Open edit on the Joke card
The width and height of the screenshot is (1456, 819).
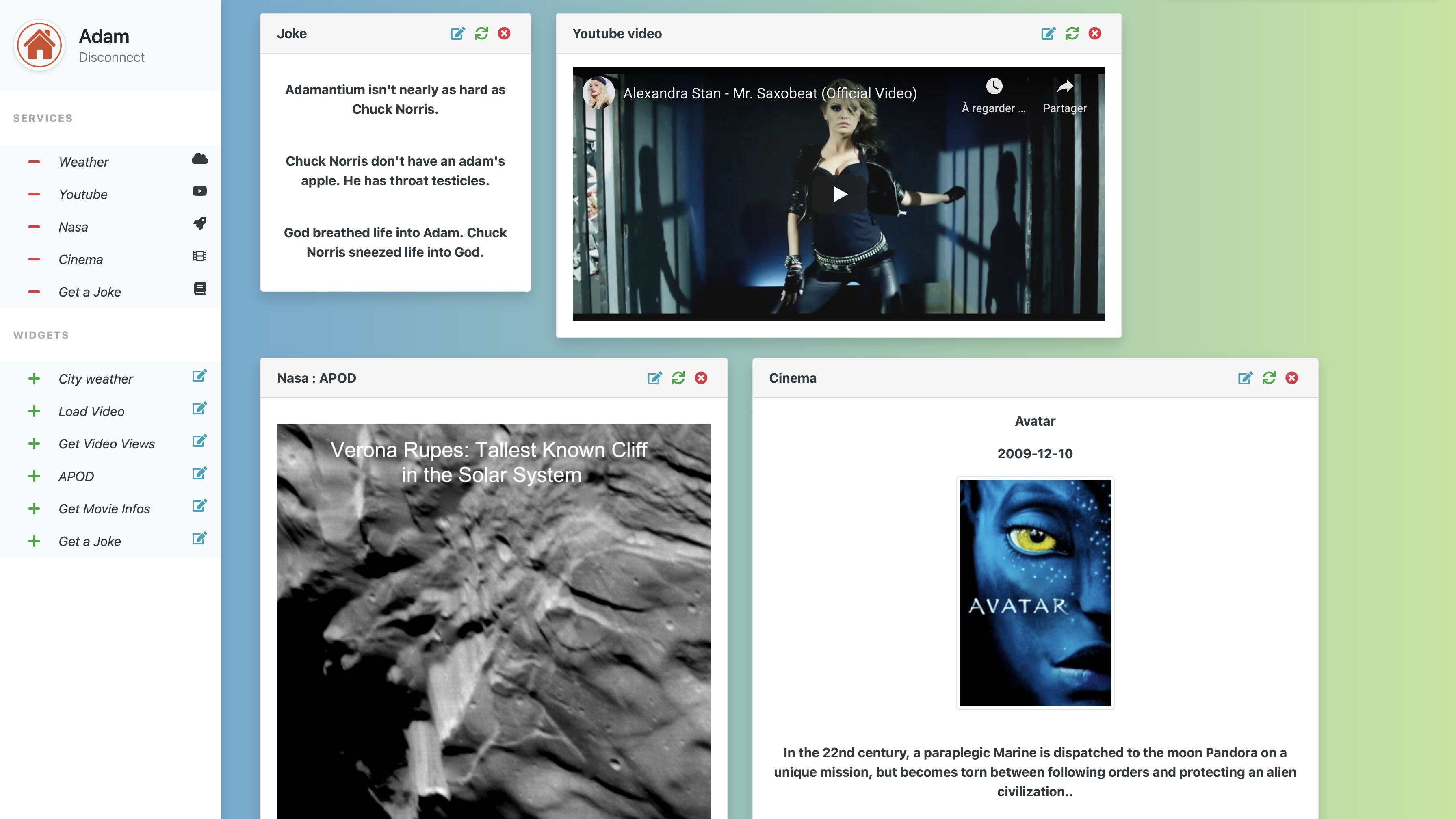point(457,33)
